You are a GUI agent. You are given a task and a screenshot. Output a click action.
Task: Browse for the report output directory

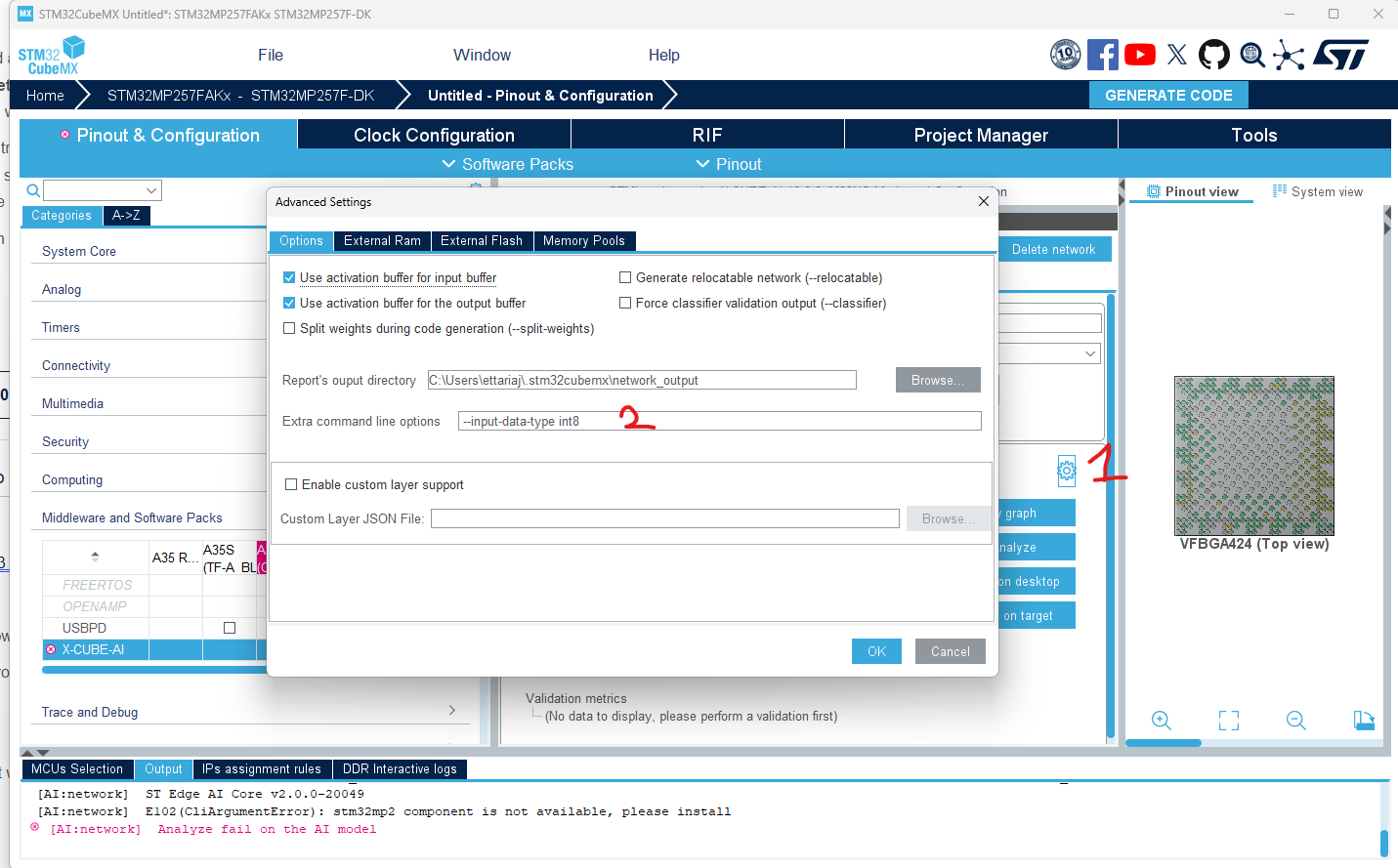(x=937, y=380)
